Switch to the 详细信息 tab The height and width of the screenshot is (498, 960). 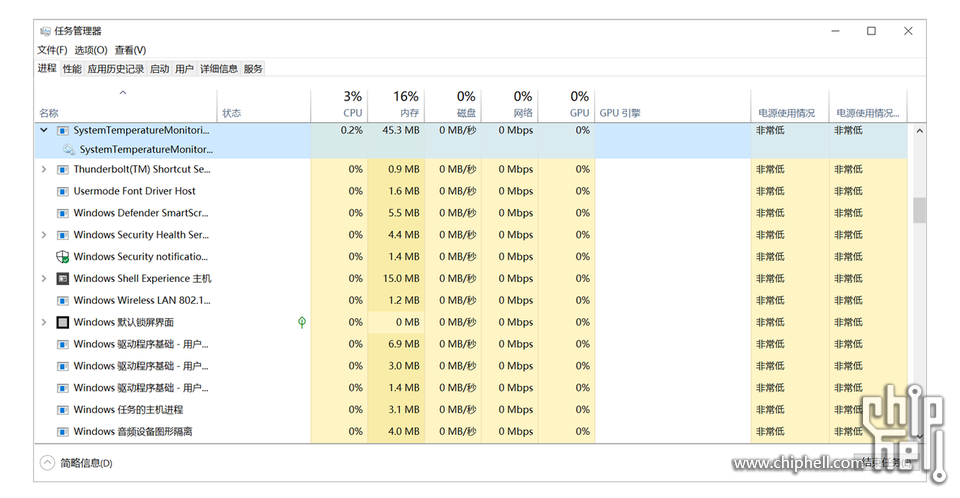pos(219,69)
